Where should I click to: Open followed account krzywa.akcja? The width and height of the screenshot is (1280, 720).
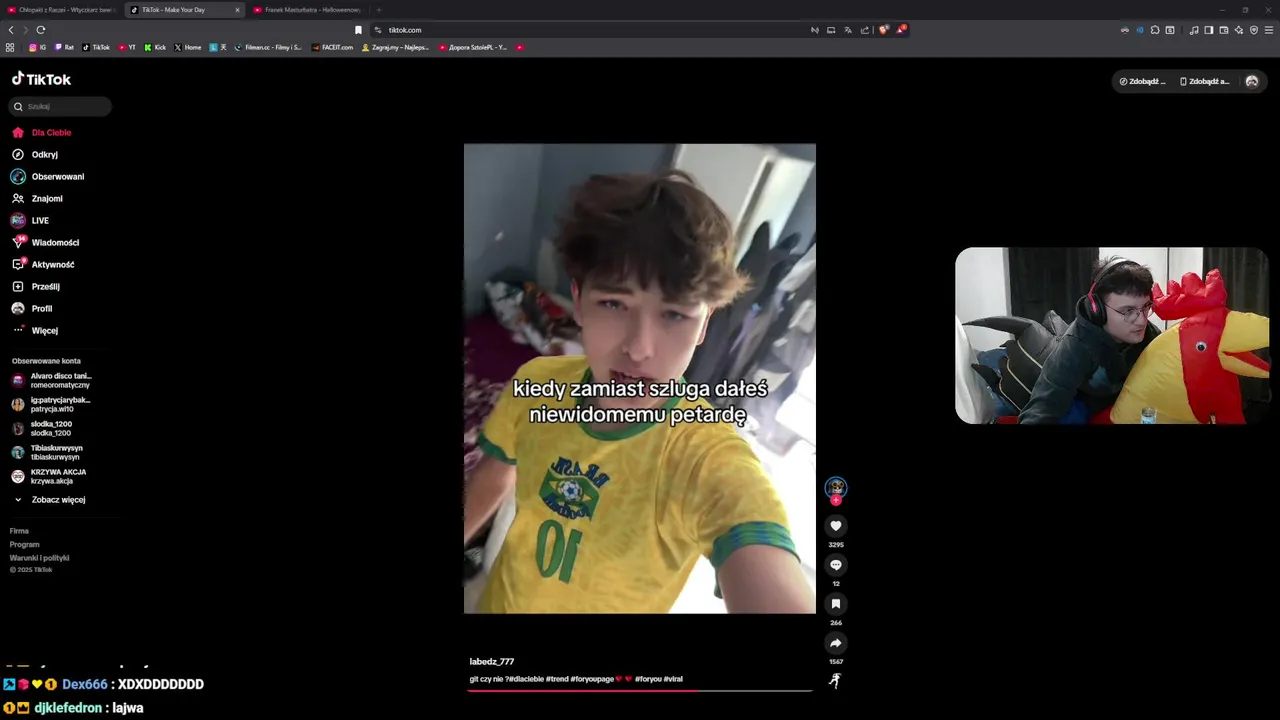click(x=50, y=476)
